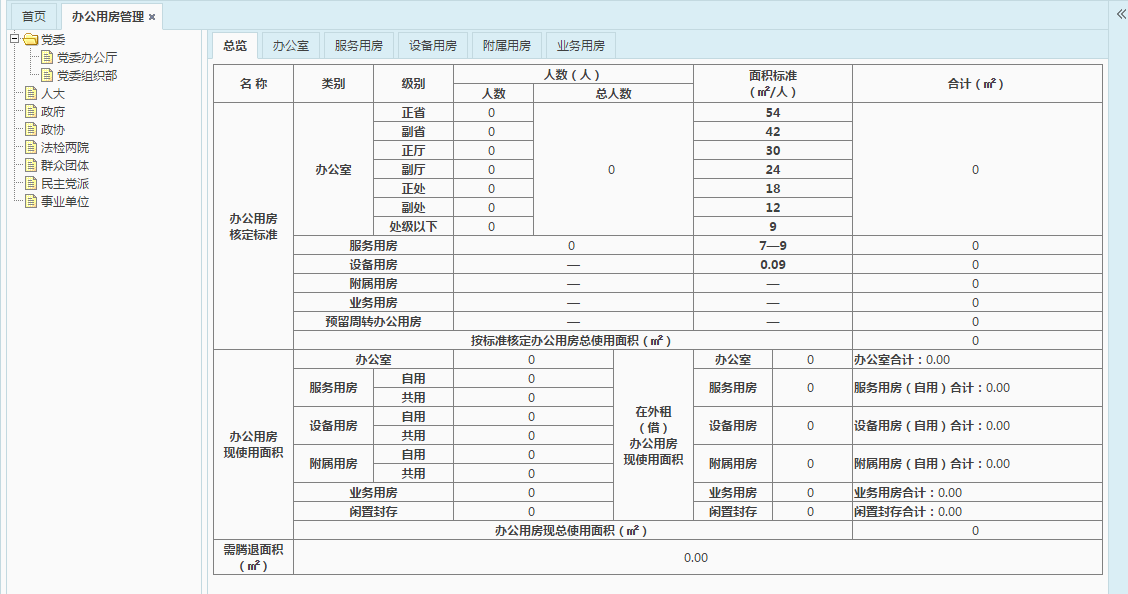Click the 正省 level cell
The height and width of the screenshot is (594, 1128).
click(x=413, y=112)
